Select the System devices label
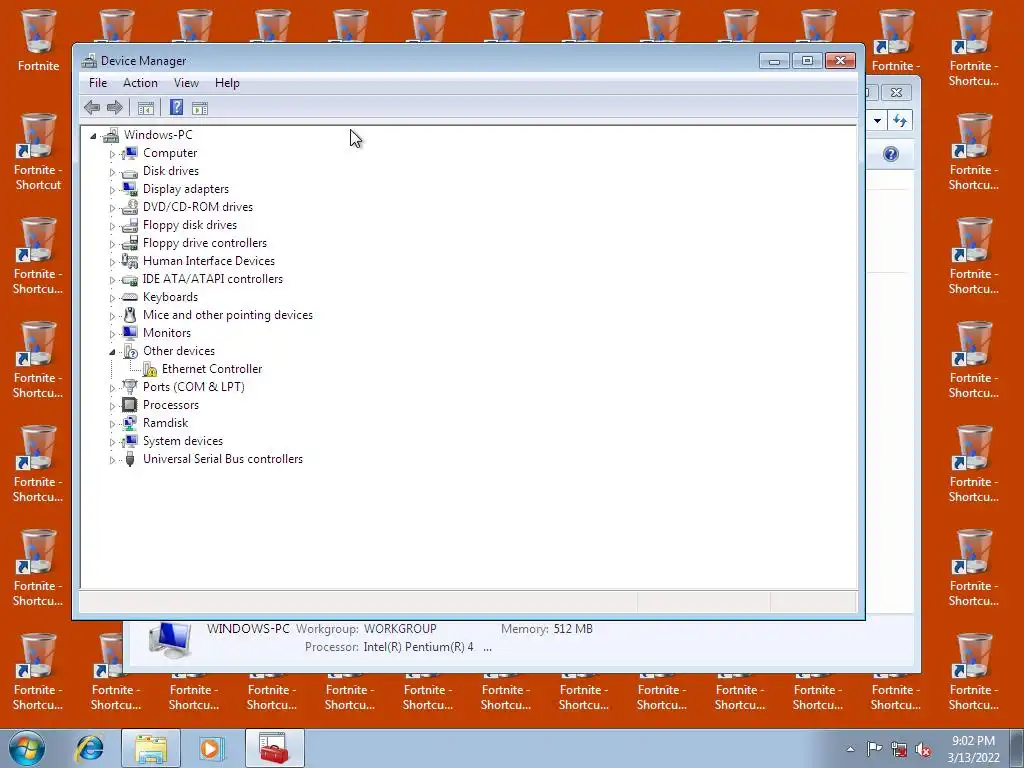The height and width of the screenshot is (768, 1024). point(183,441)
